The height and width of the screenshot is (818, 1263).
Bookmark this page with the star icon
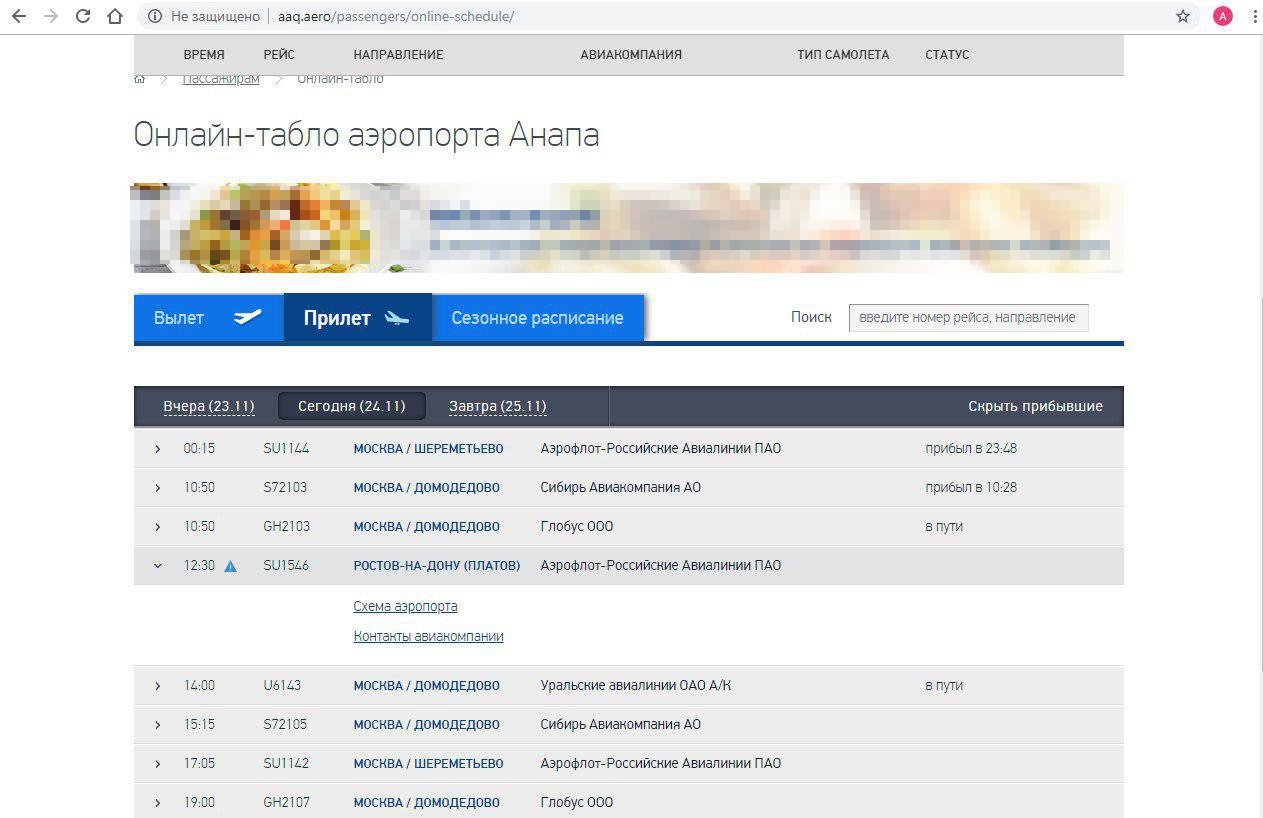tap(1183, 16)
